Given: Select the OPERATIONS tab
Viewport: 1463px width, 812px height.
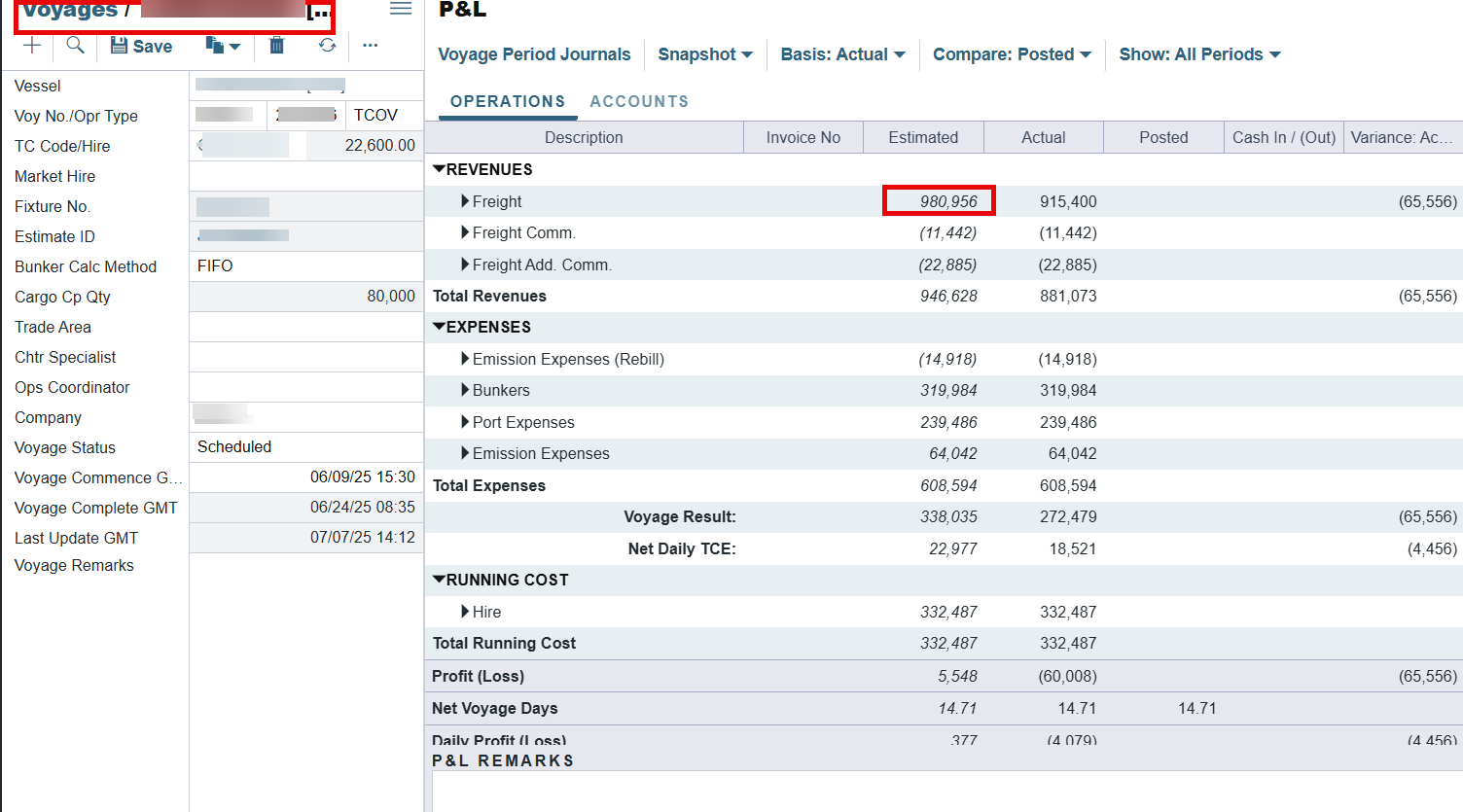Looking at the screenshot, I should [x=507, y=101].
